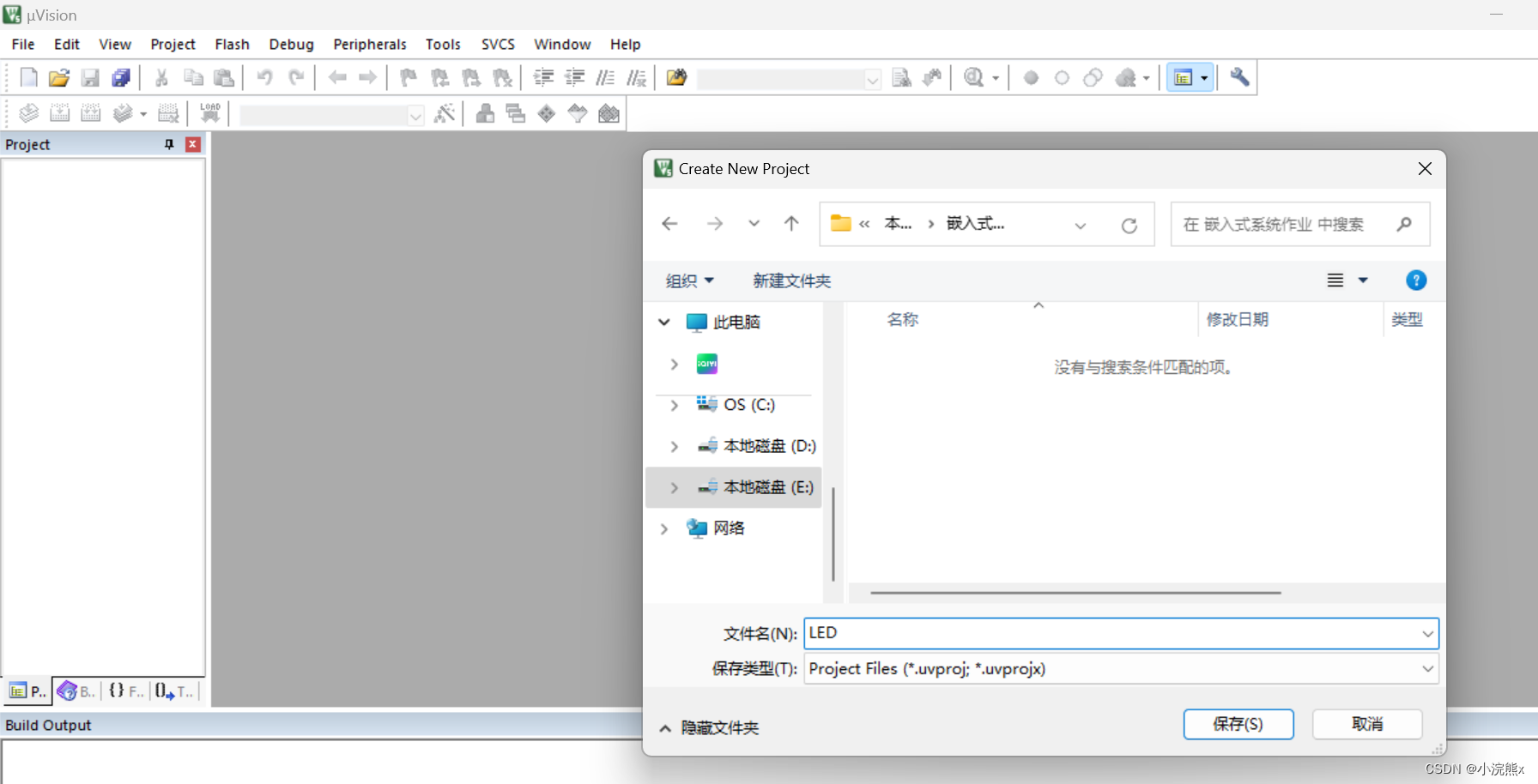Image resolution: width=1538 pixels, height=784 pixels.
Task: Click the Insert Breakpoint red circle icon
Action: 1031,78
